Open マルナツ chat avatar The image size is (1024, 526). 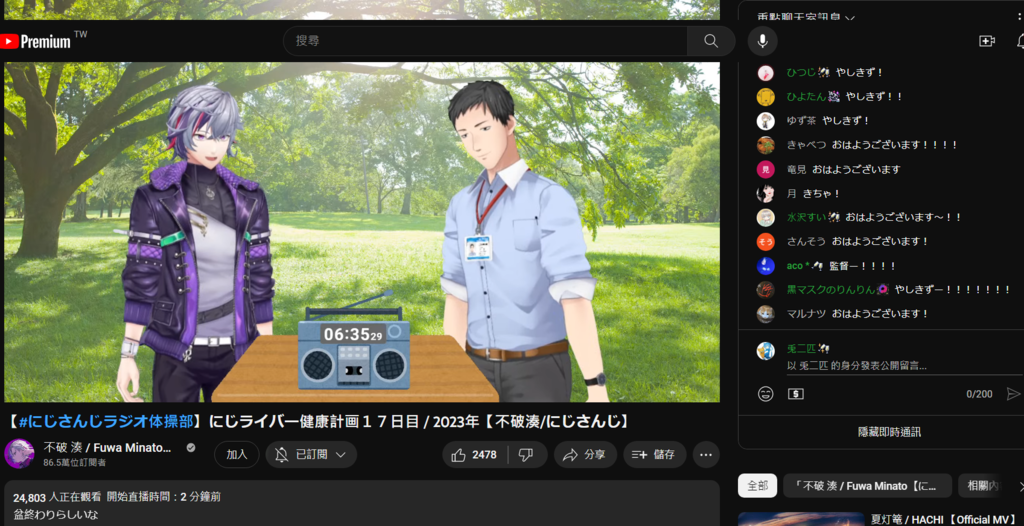tap(765, 314)
